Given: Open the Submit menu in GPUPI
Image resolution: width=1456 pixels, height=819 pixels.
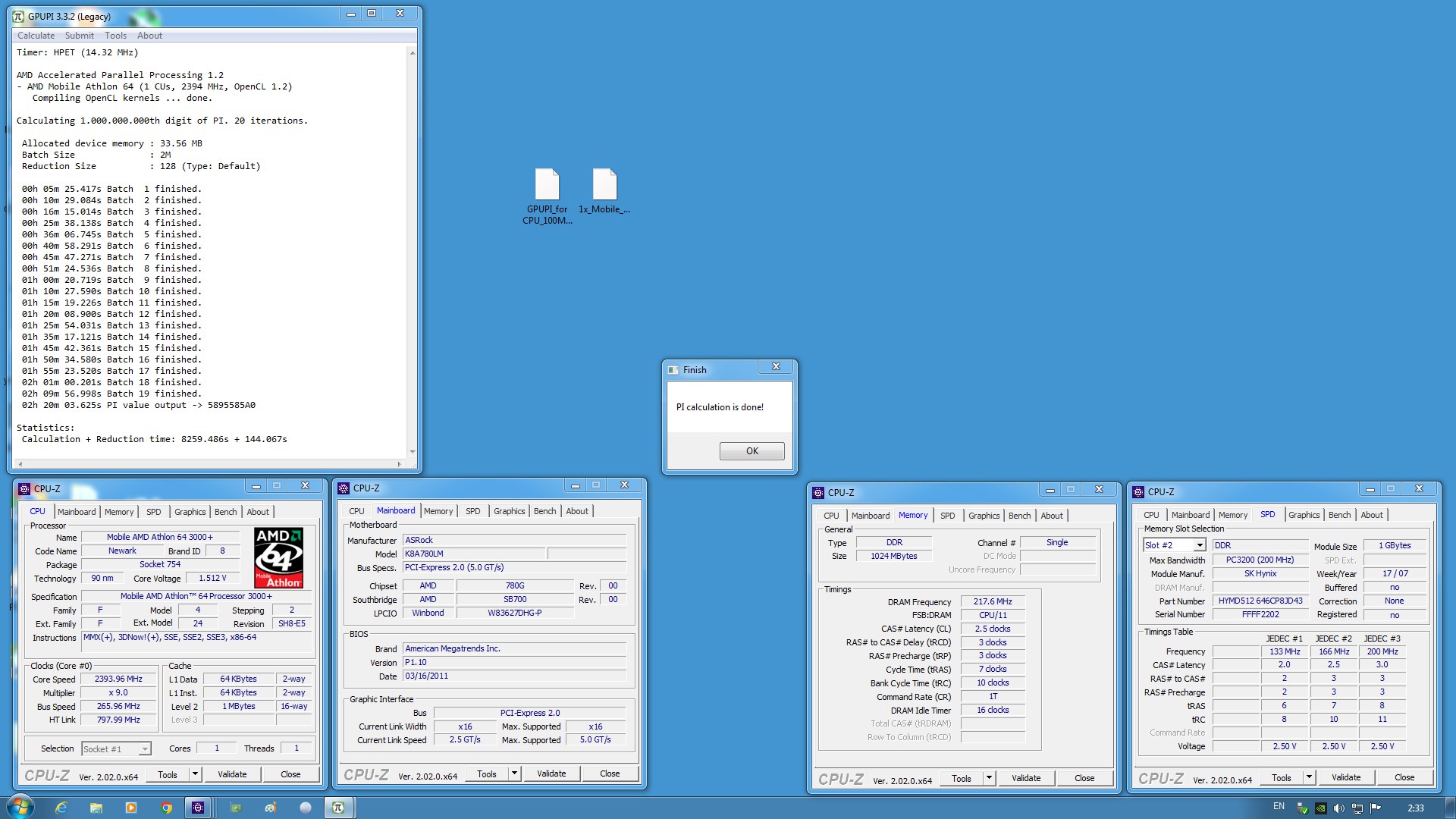Looking at the screenshot, I should [80, 36].
